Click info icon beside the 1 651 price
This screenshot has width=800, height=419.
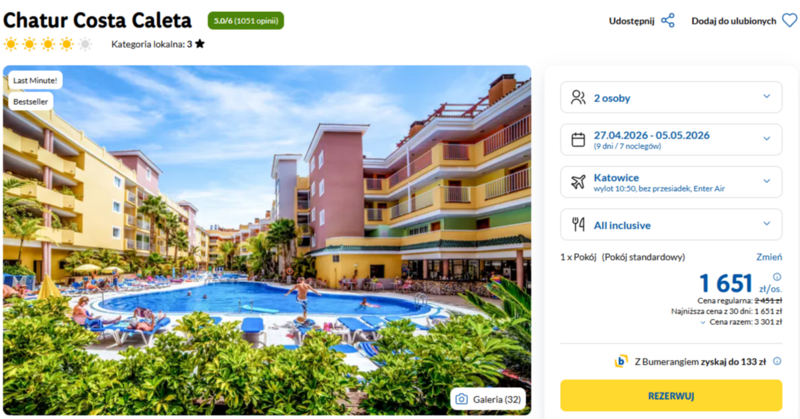[x=777, y=277]
